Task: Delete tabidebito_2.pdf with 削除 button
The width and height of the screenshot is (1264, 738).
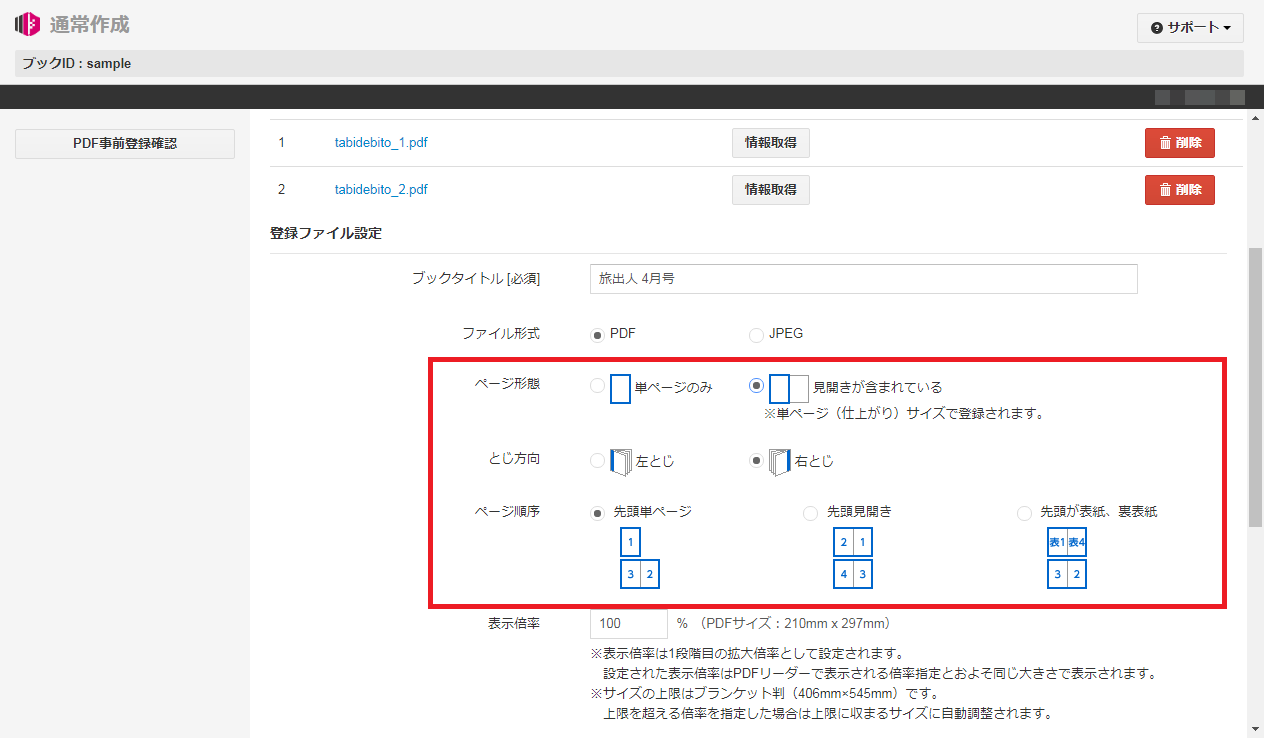Action: [1179, 190]
